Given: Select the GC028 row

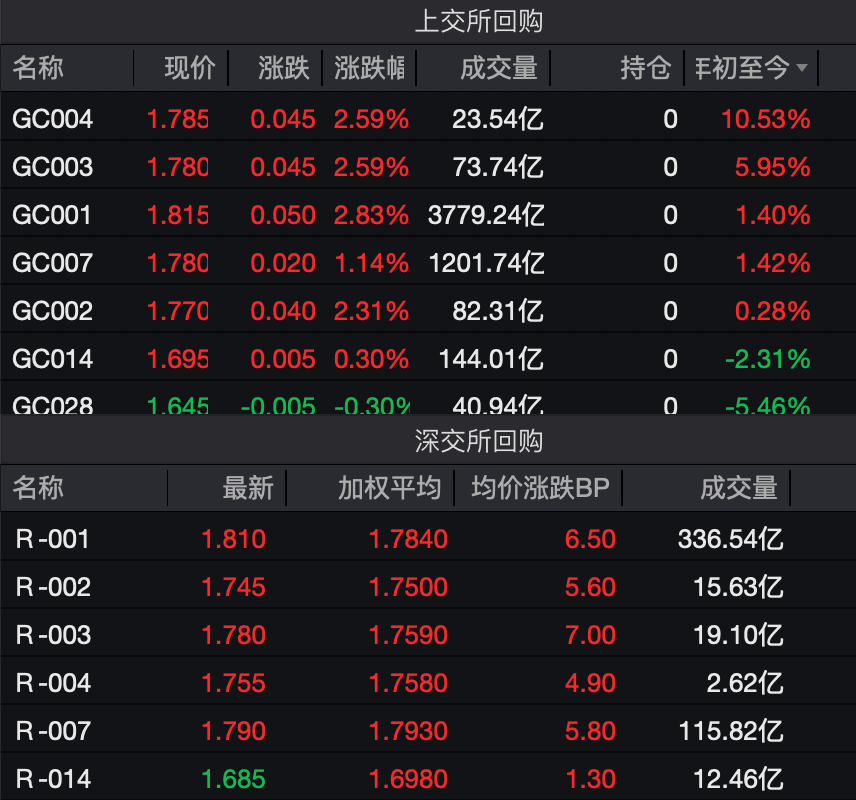Looking at the screenshot, I should [x=428, y=405].
